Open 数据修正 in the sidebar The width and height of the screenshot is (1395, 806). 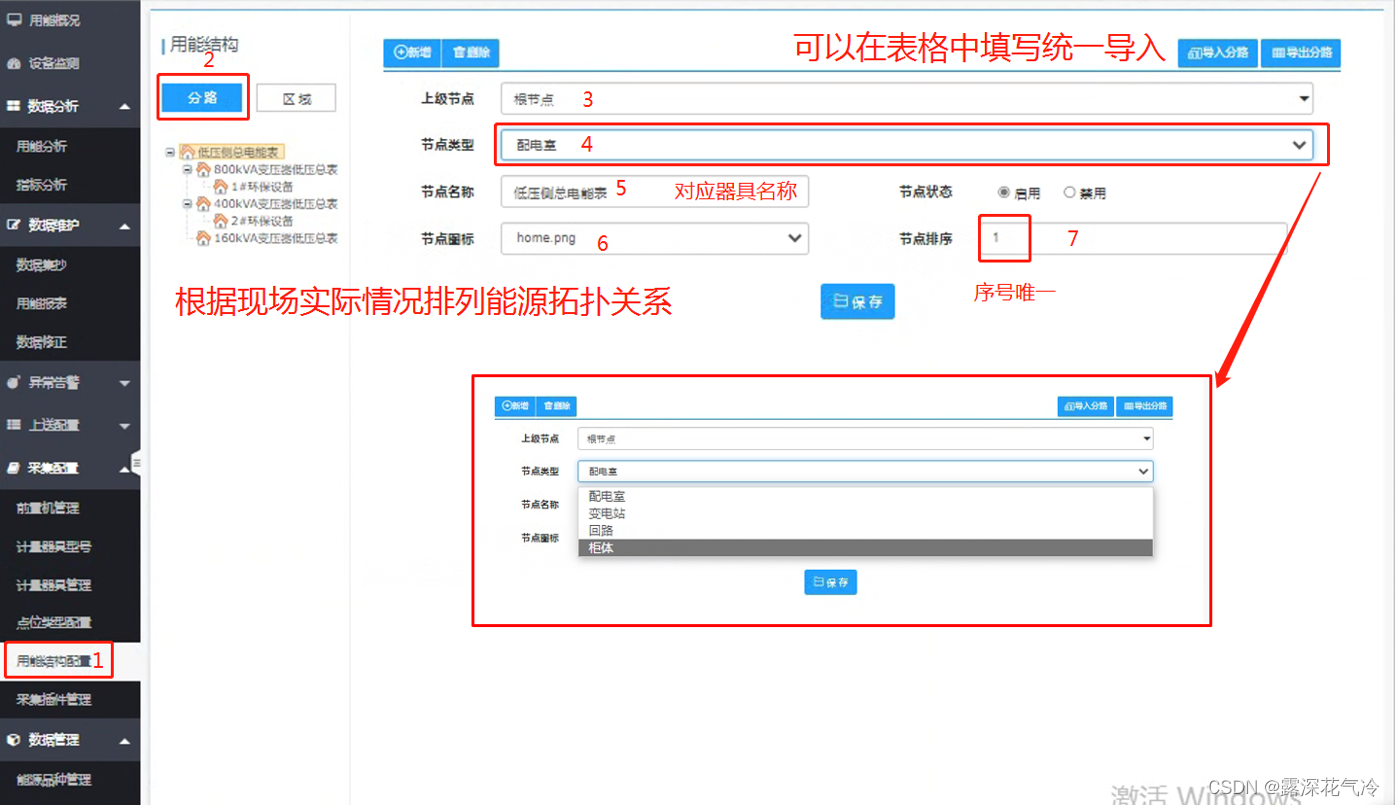tap(42, 342)
